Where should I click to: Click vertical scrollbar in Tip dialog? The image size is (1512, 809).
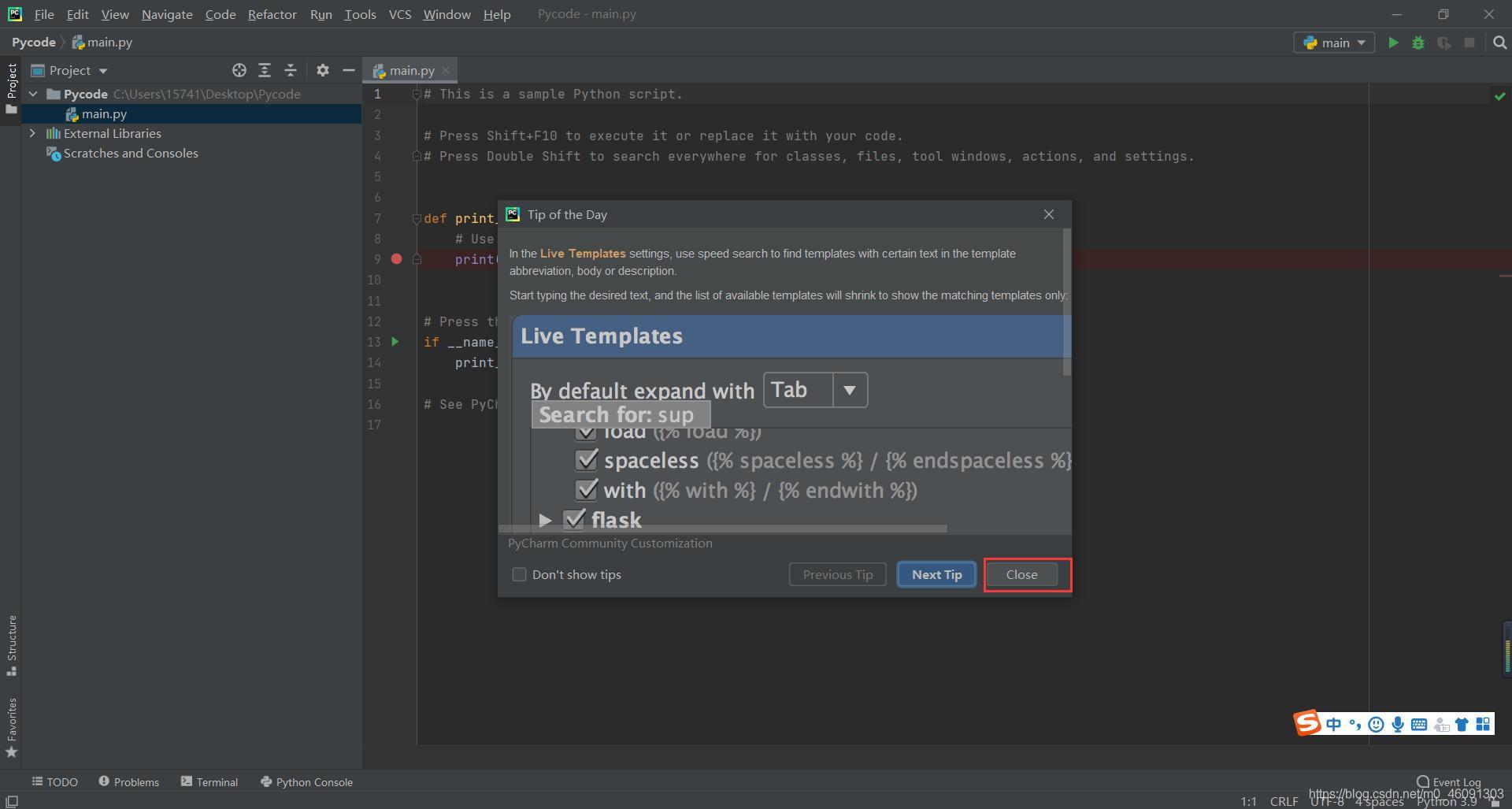point(1067,302)
